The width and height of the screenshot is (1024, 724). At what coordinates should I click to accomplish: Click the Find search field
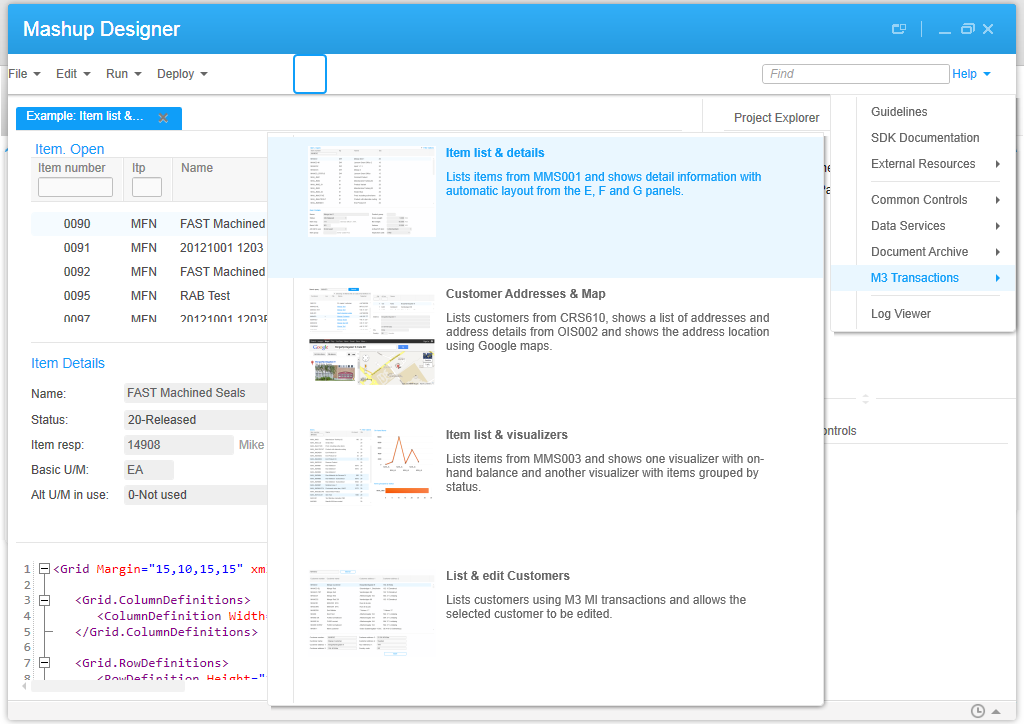[855, 74]
